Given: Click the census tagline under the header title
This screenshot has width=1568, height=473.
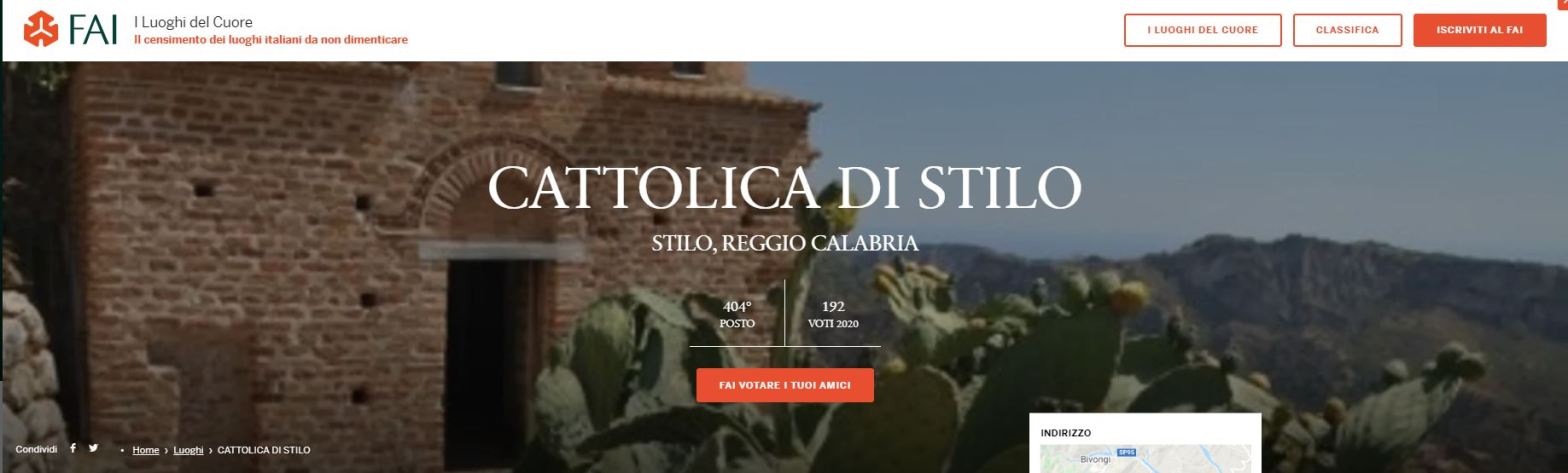Looking at the screenshot, I should [271, 40].
